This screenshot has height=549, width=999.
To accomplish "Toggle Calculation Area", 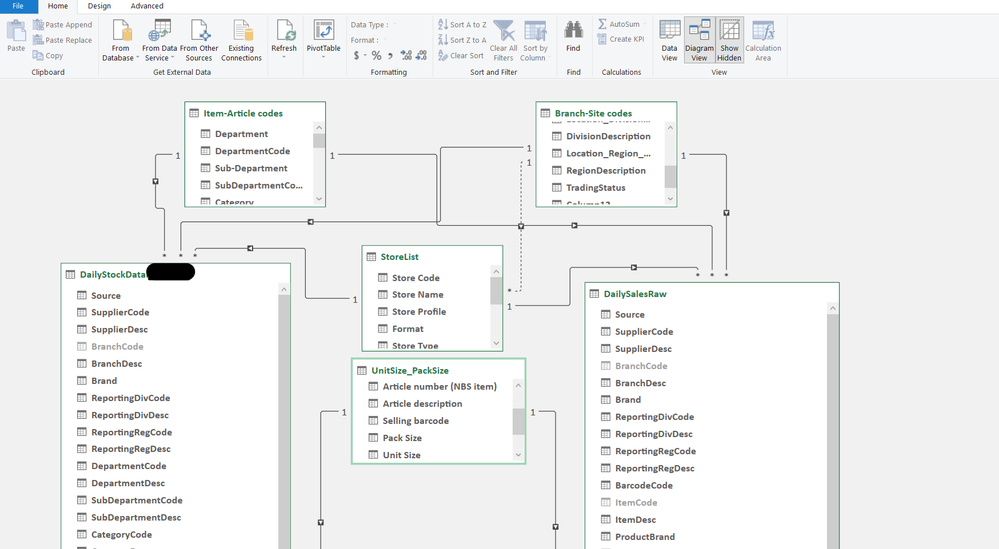I will point(763,41).
